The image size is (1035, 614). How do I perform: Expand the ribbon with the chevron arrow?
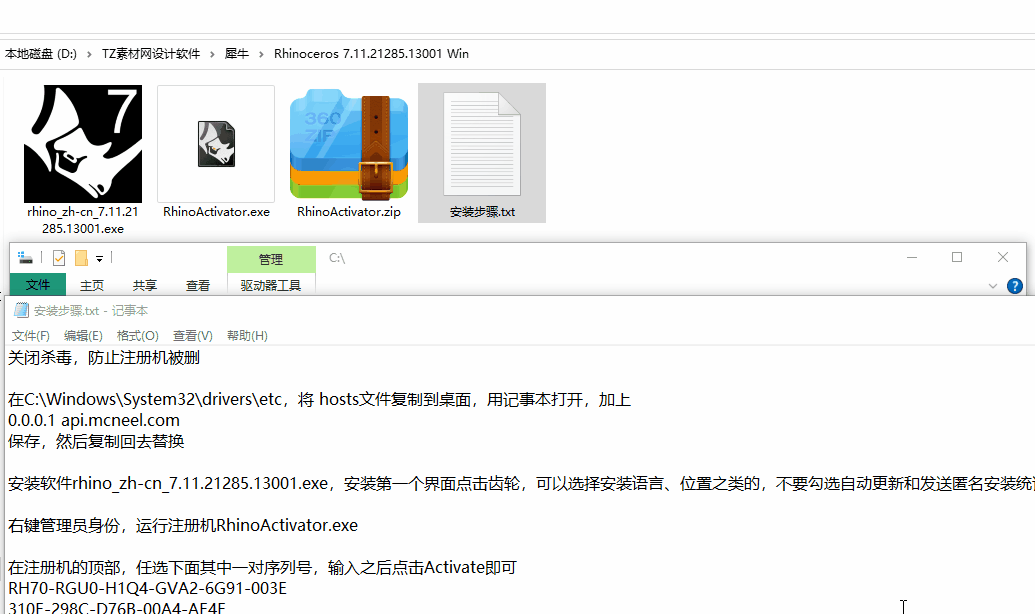(992, 286)
